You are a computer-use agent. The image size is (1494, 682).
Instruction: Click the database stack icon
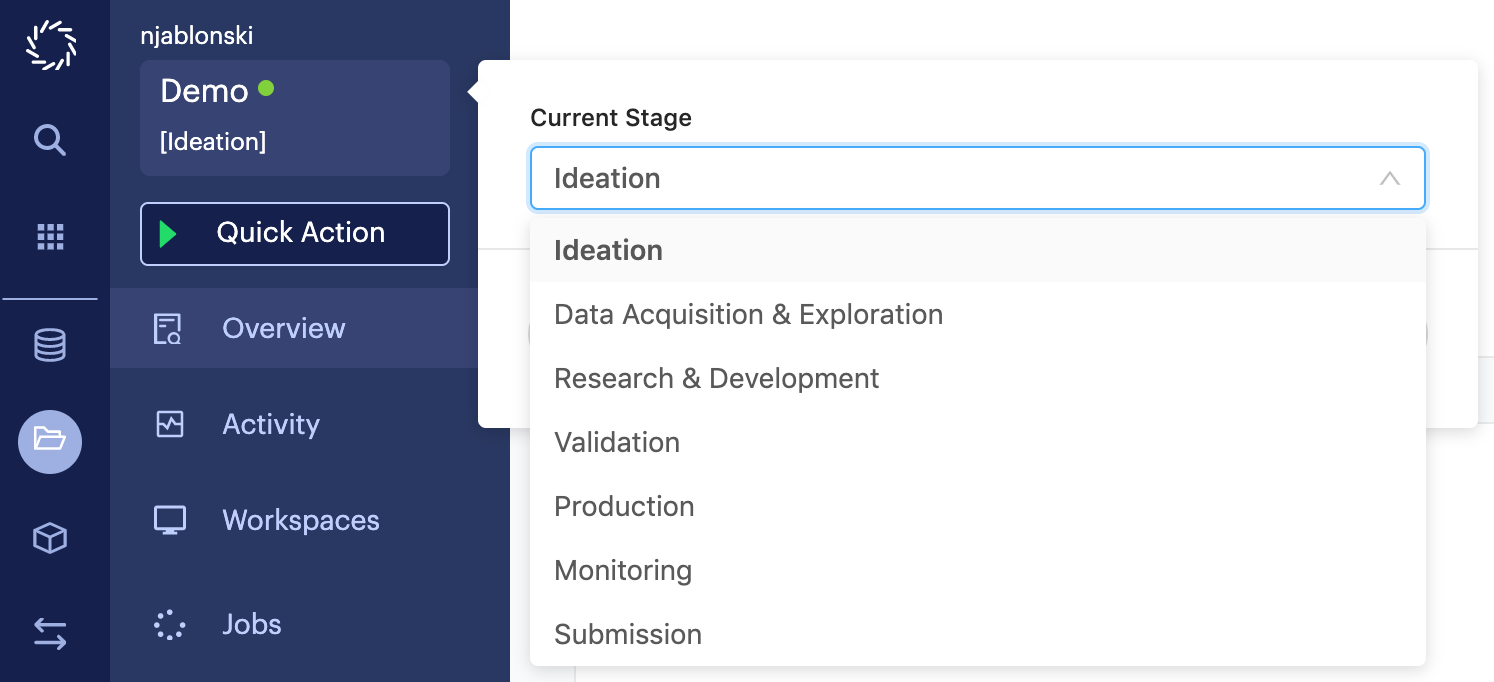(50, 345)
